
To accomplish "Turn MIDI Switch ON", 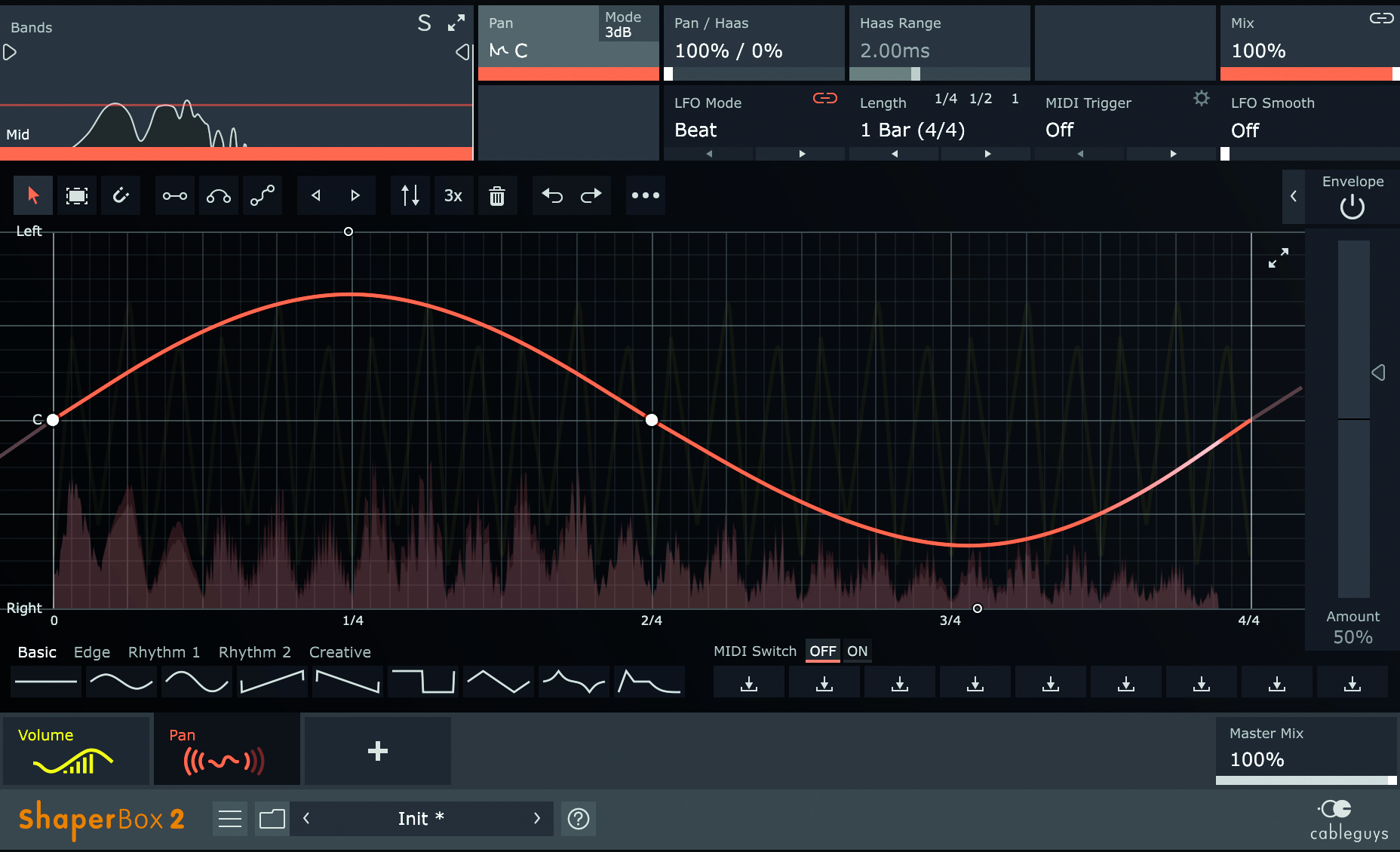I will click(x=858, y=651).
